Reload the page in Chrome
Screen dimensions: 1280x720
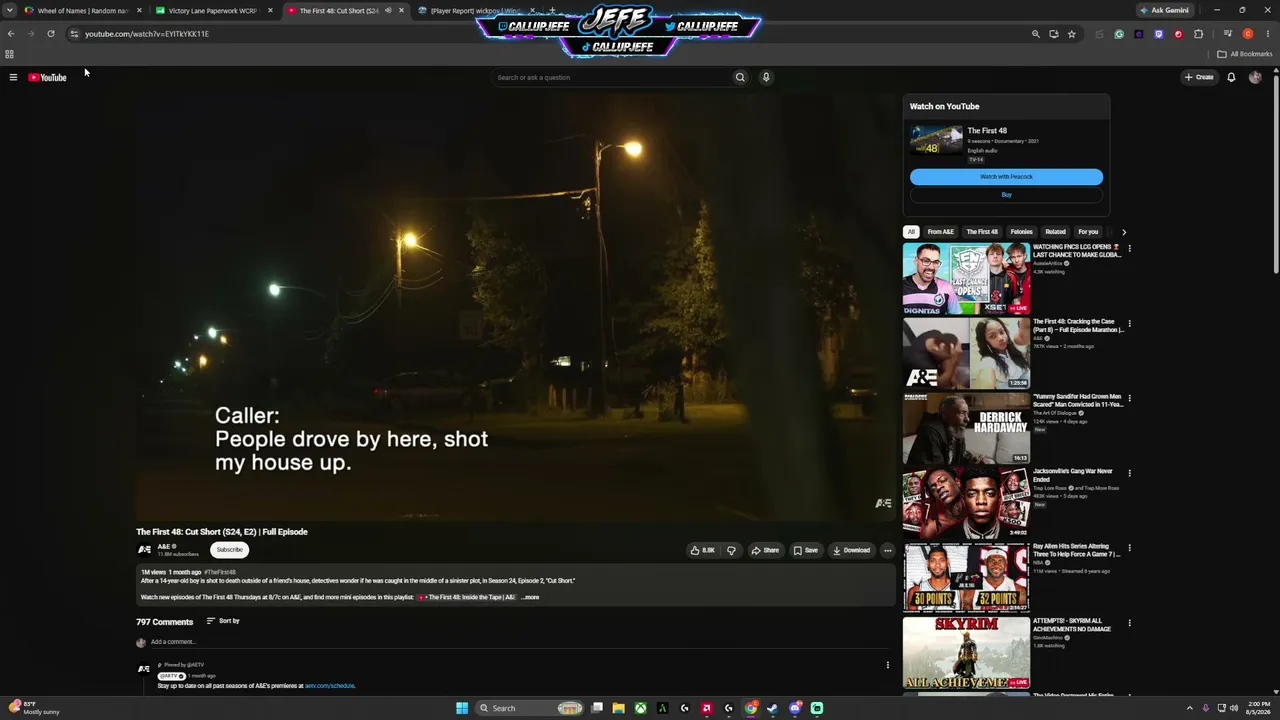pos(51,34)
